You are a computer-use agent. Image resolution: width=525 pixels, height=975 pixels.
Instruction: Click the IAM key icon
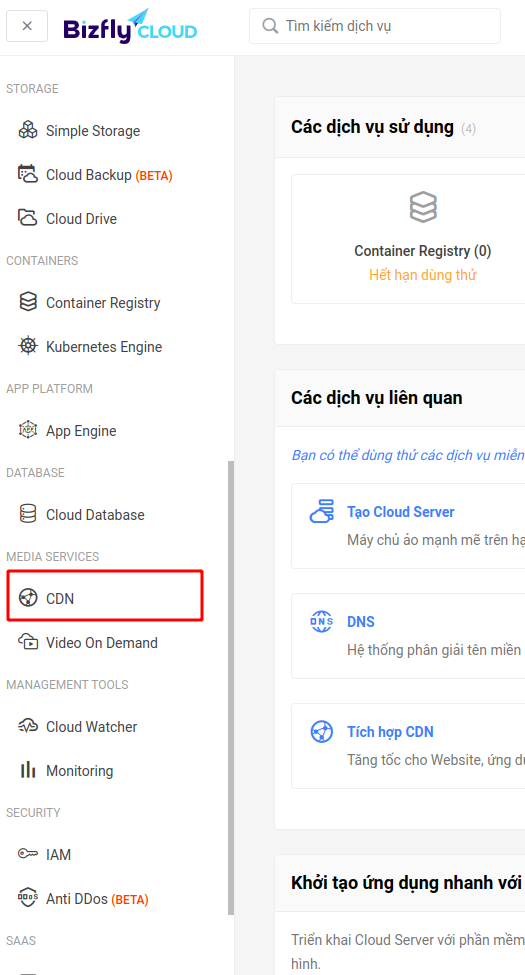click(x=28, y=854)
